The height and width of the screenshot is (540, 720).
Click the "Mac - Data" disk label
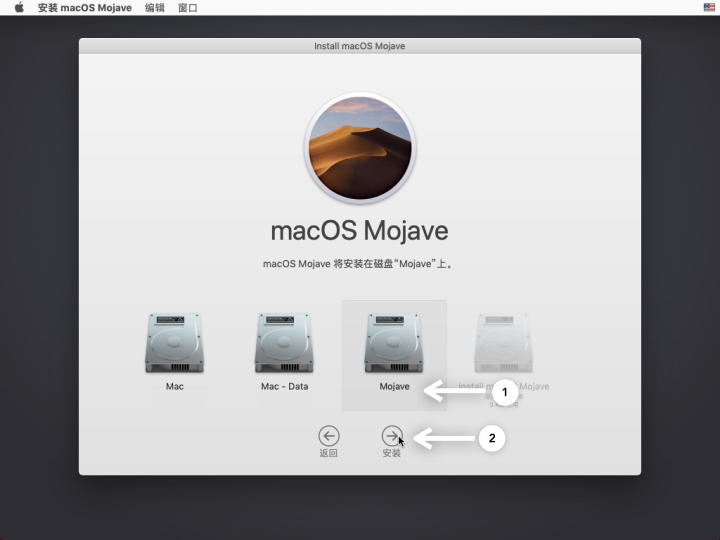coord(285,386)
